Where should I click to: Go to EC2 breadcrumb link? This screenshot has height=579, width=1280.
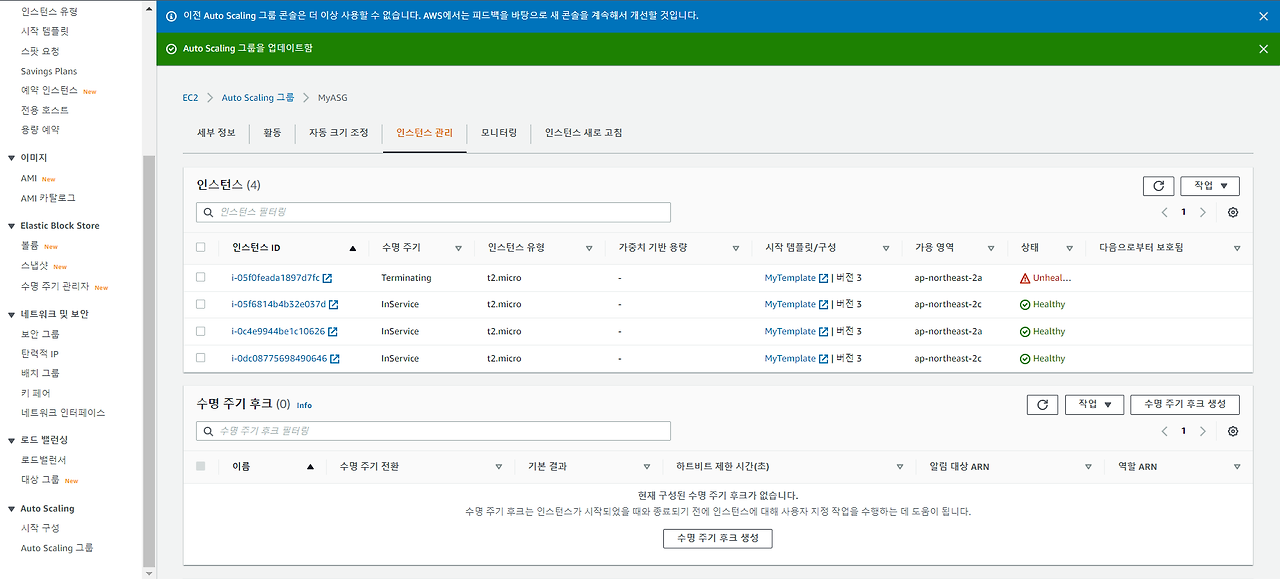coord(190,98)
